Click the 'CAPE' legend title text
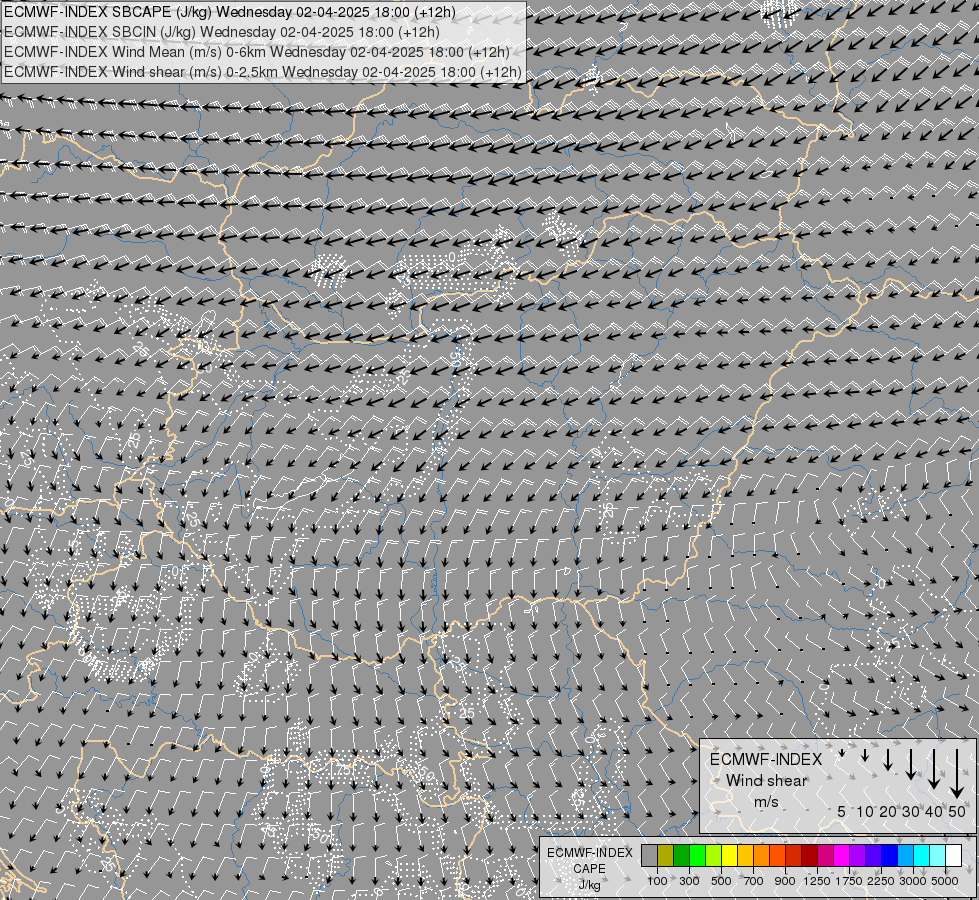Screen dimensions: 979x900 tap(589, 868)
